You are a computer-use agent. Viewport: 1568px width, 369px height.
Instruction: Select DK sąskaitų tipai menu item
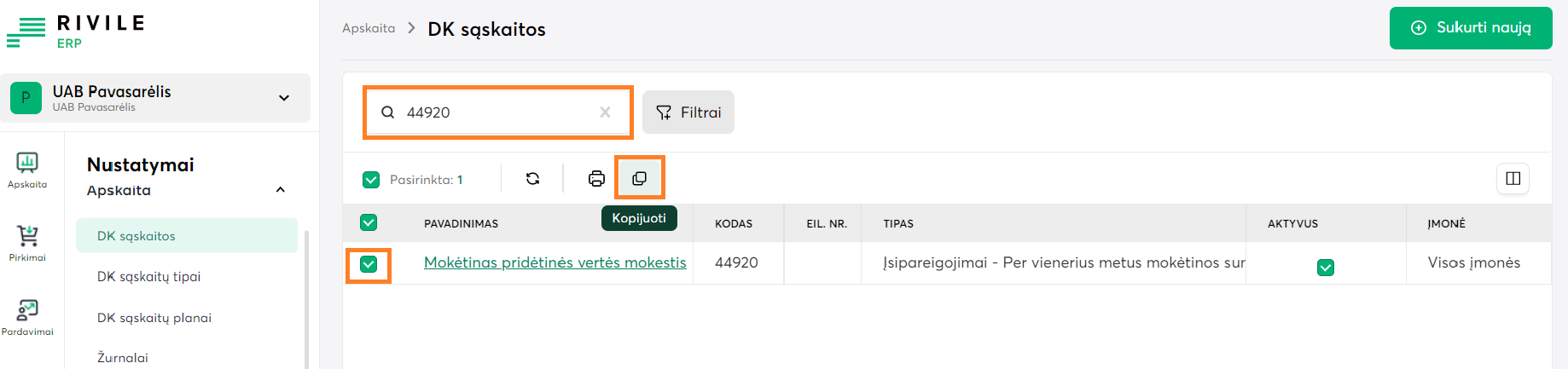(149, 276)
